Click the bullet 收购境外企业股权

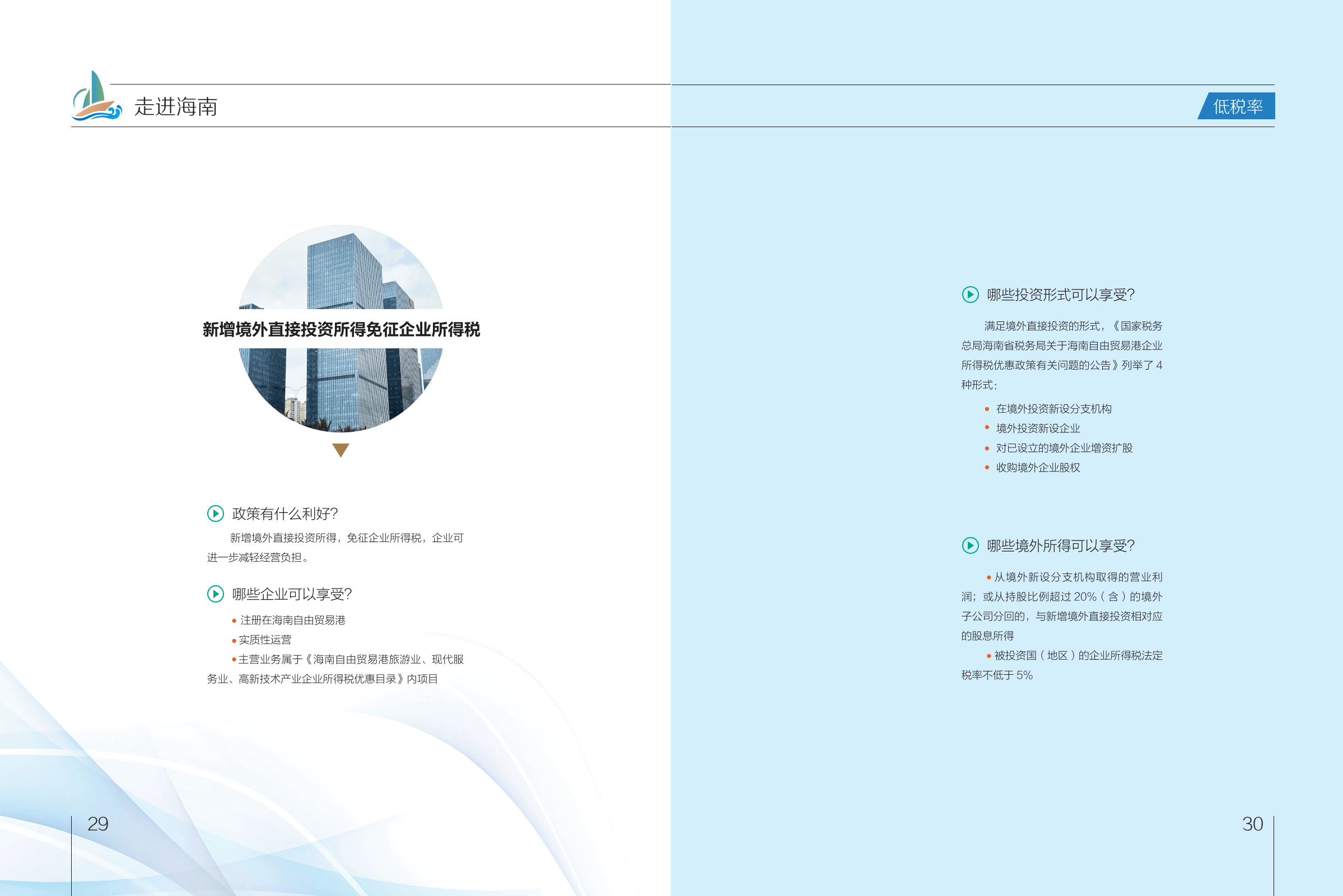(1038, 468)
